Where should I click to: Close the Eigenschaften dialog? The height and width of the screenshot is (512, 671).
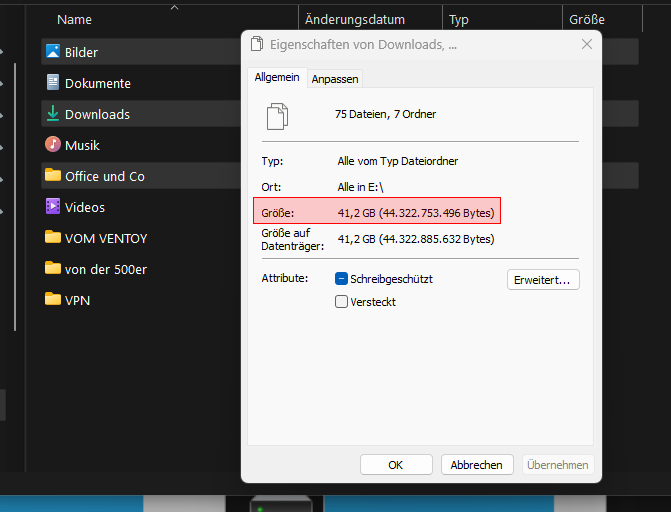coord(587,44)
